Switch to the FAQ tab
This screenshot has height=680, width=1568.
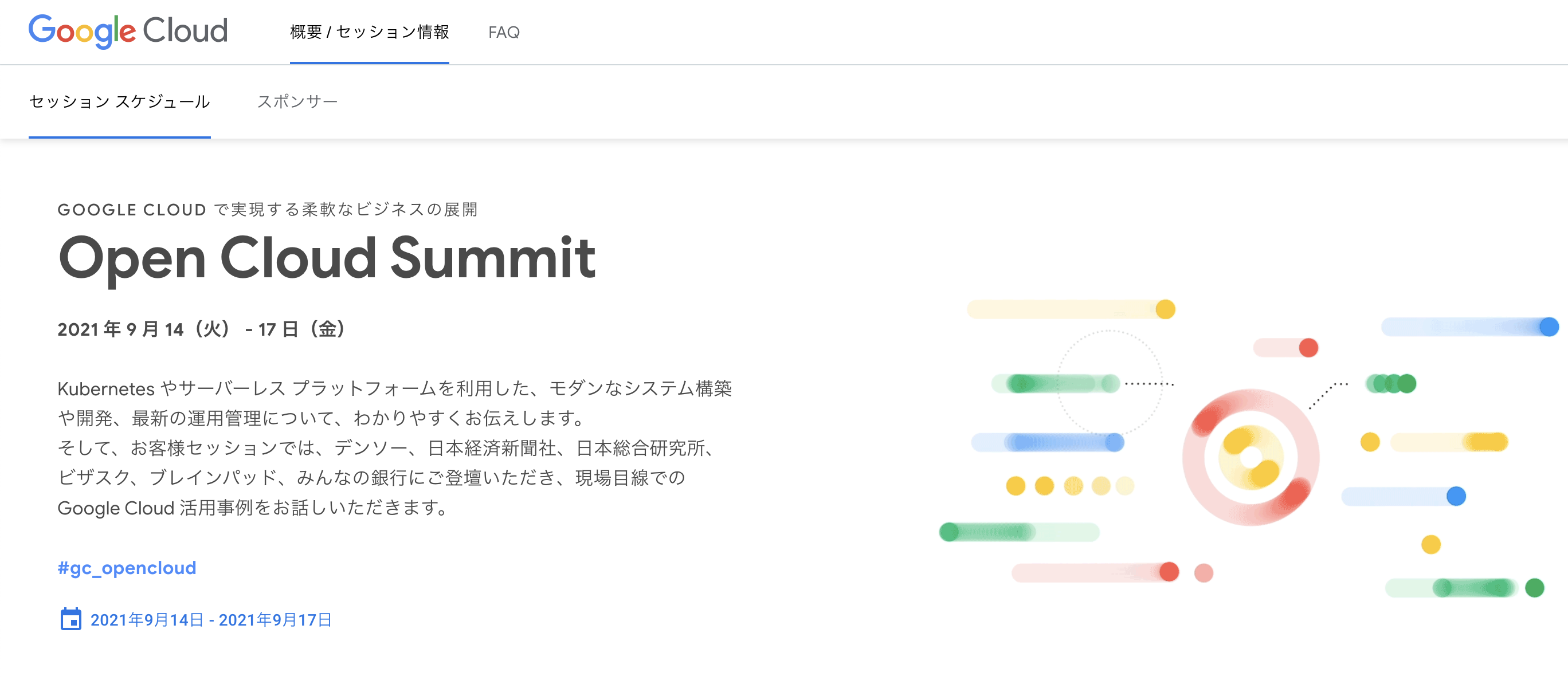pyautogui.click(x=503, y=32)
